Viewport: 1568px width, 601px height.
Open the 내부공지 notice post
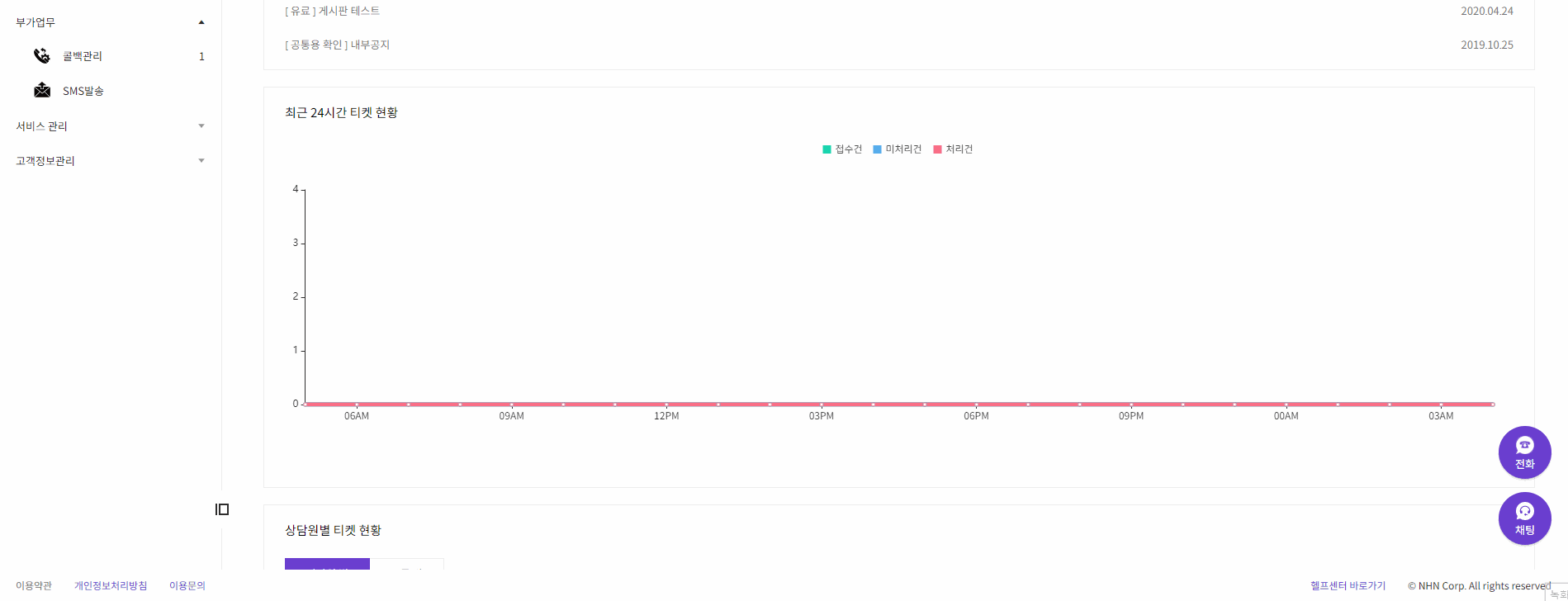[338, 45]
